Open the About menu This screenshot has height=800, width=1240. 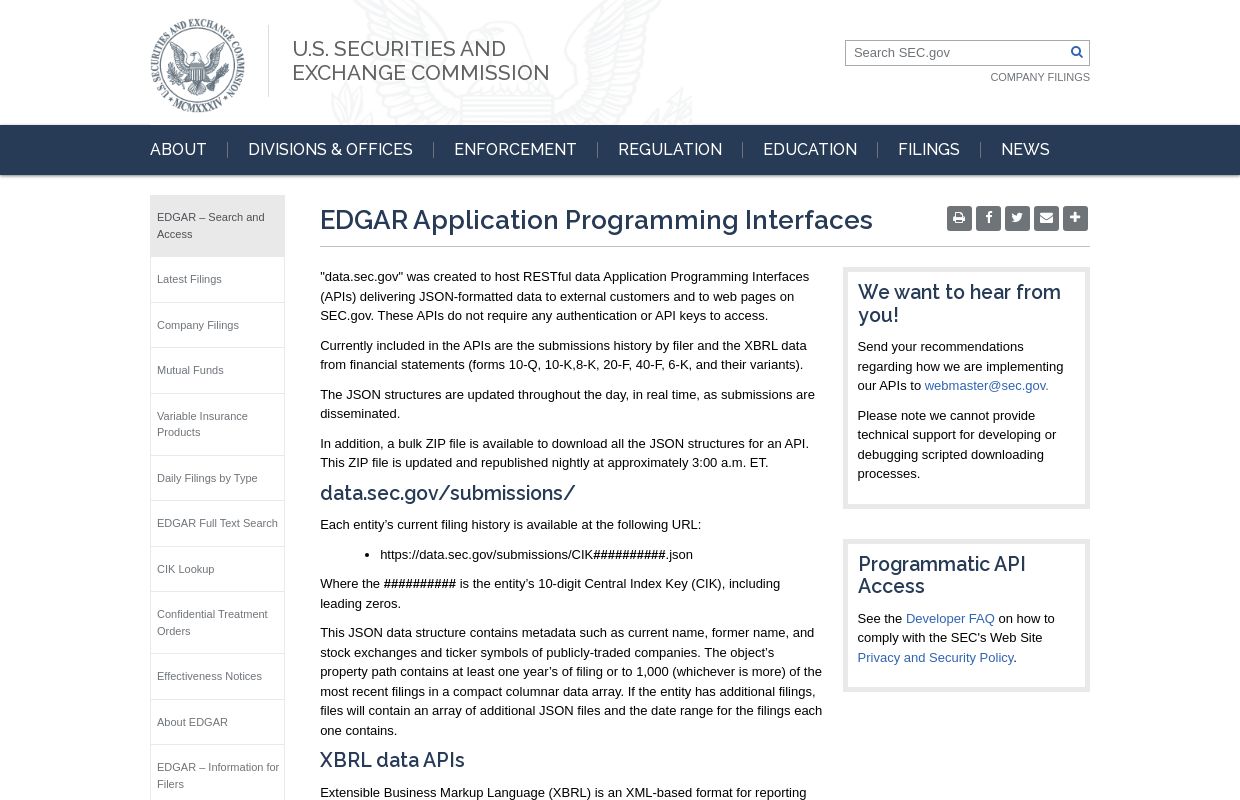[178, 150]
